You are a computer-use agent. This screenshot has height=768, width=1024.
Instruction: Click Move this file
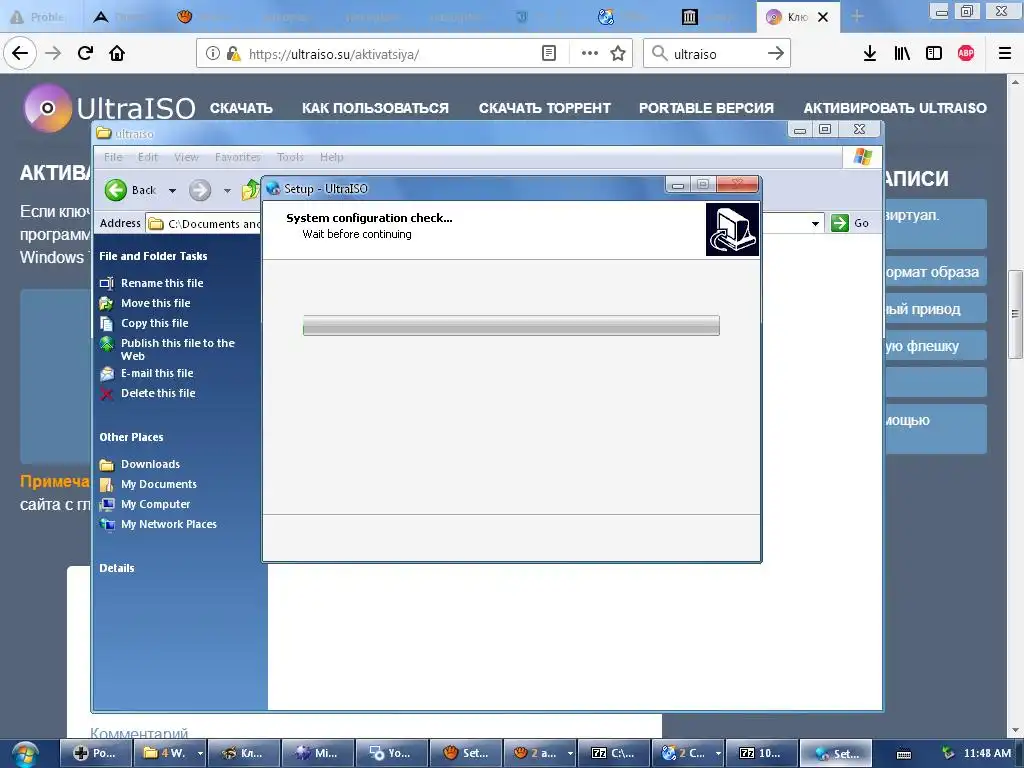pos(155,303)
